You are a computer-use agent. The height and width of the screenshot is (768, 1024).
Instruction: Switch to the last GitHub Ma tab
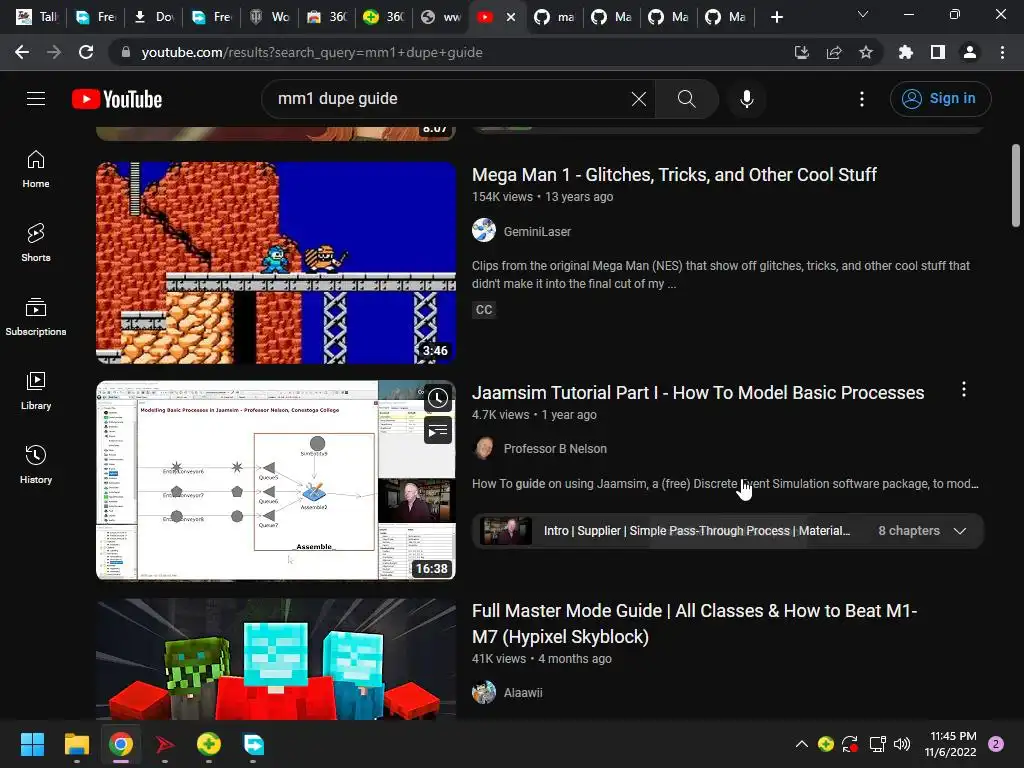point(726,17)
